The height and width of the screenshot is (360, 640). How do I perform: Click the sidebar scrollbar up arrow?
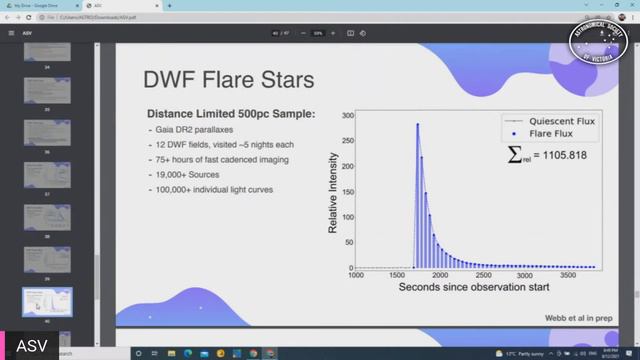point(97,45)
